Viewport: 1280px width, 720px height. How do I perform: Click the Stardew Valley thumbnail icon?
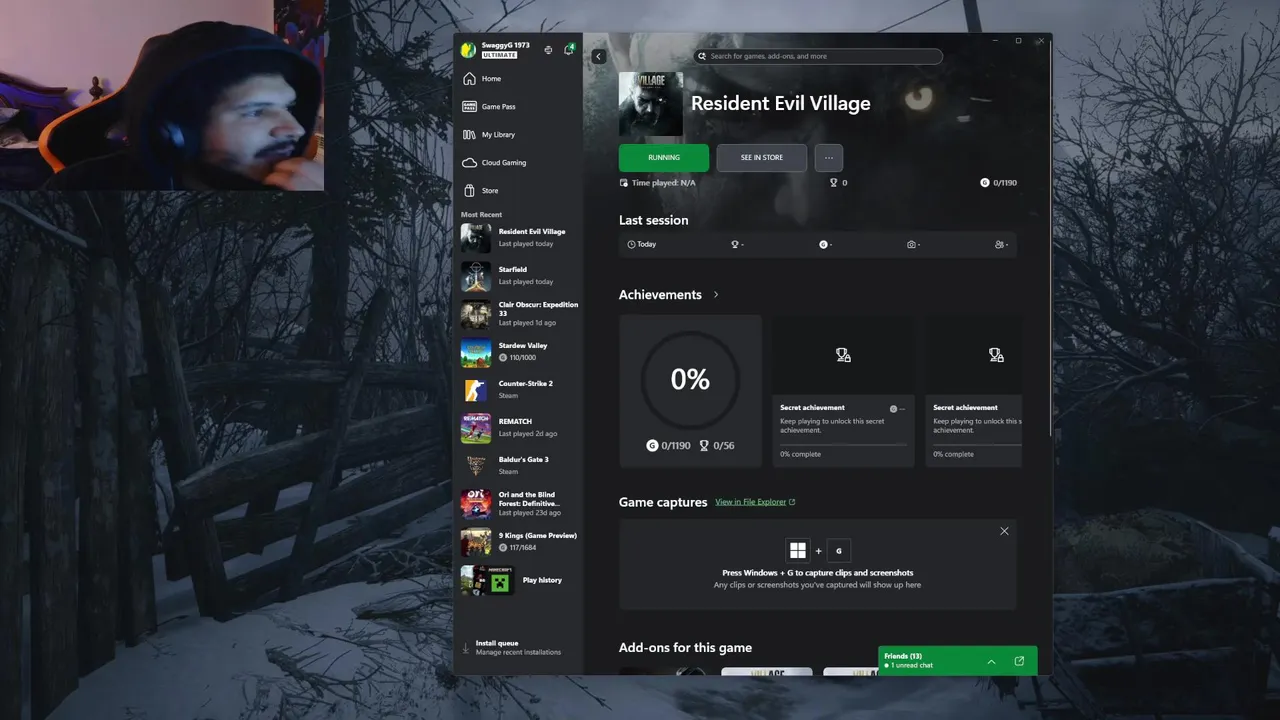pos(476,352)
